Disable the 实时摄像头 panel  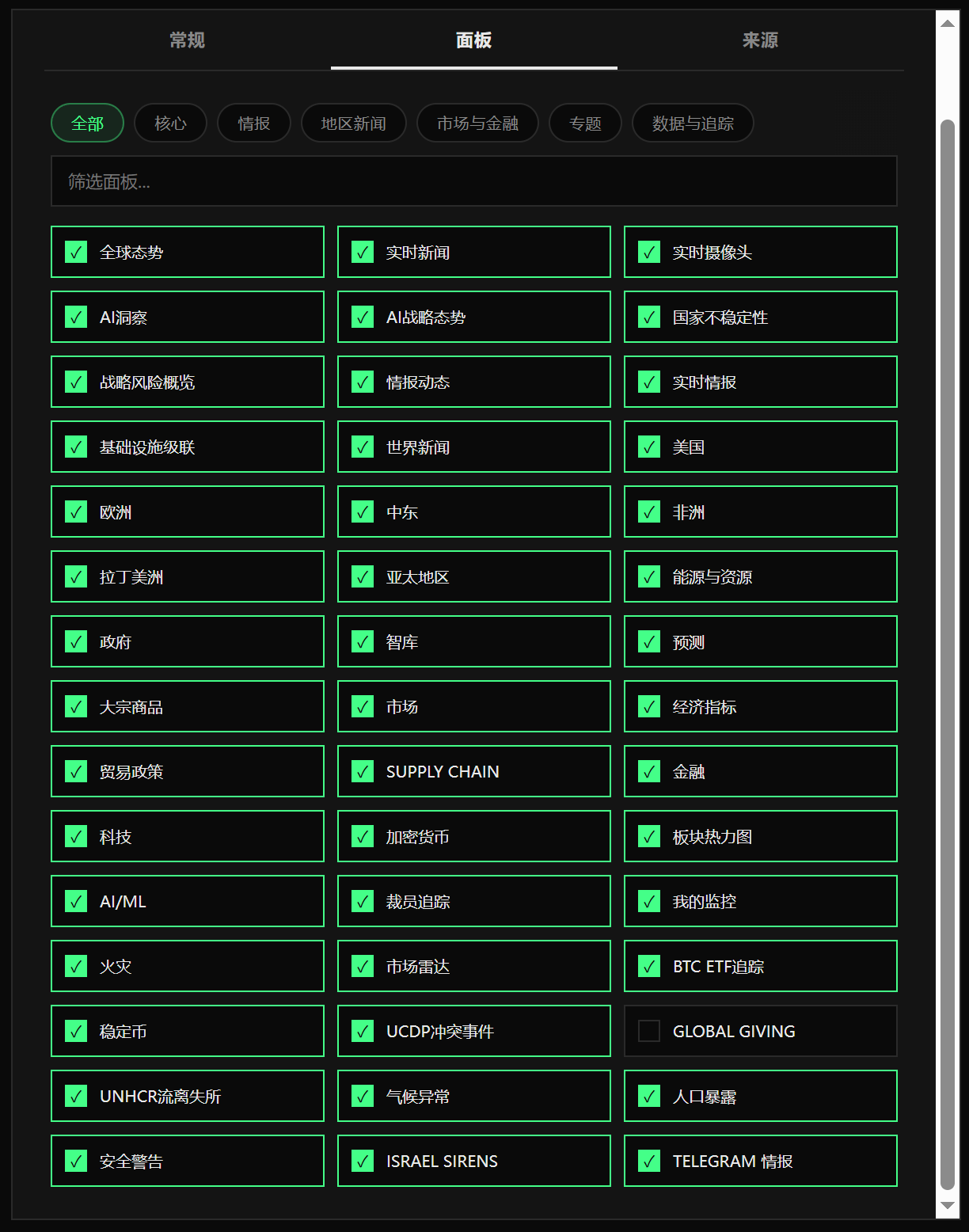[649, 252]
